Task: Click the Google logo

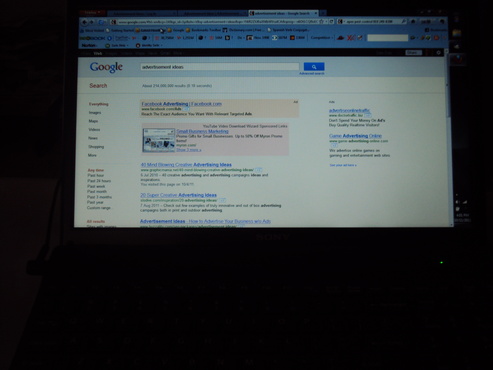Action: coord(106,67)
